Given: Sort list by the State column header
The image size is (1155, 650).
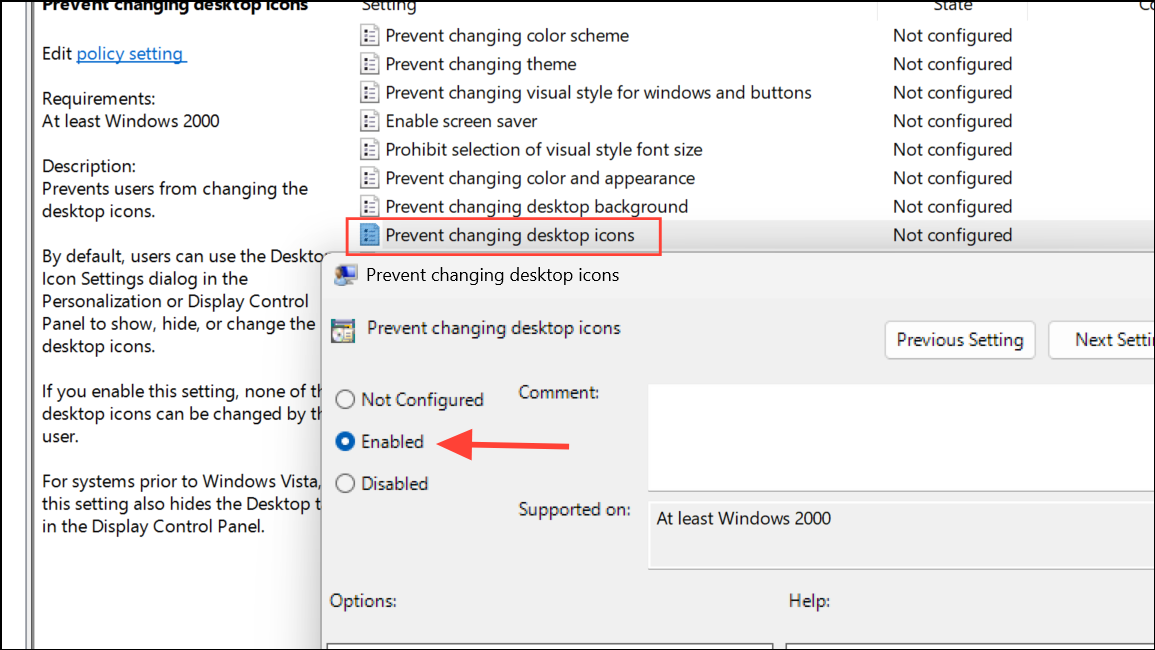Looking at the screenshot, I should point(952,7).
